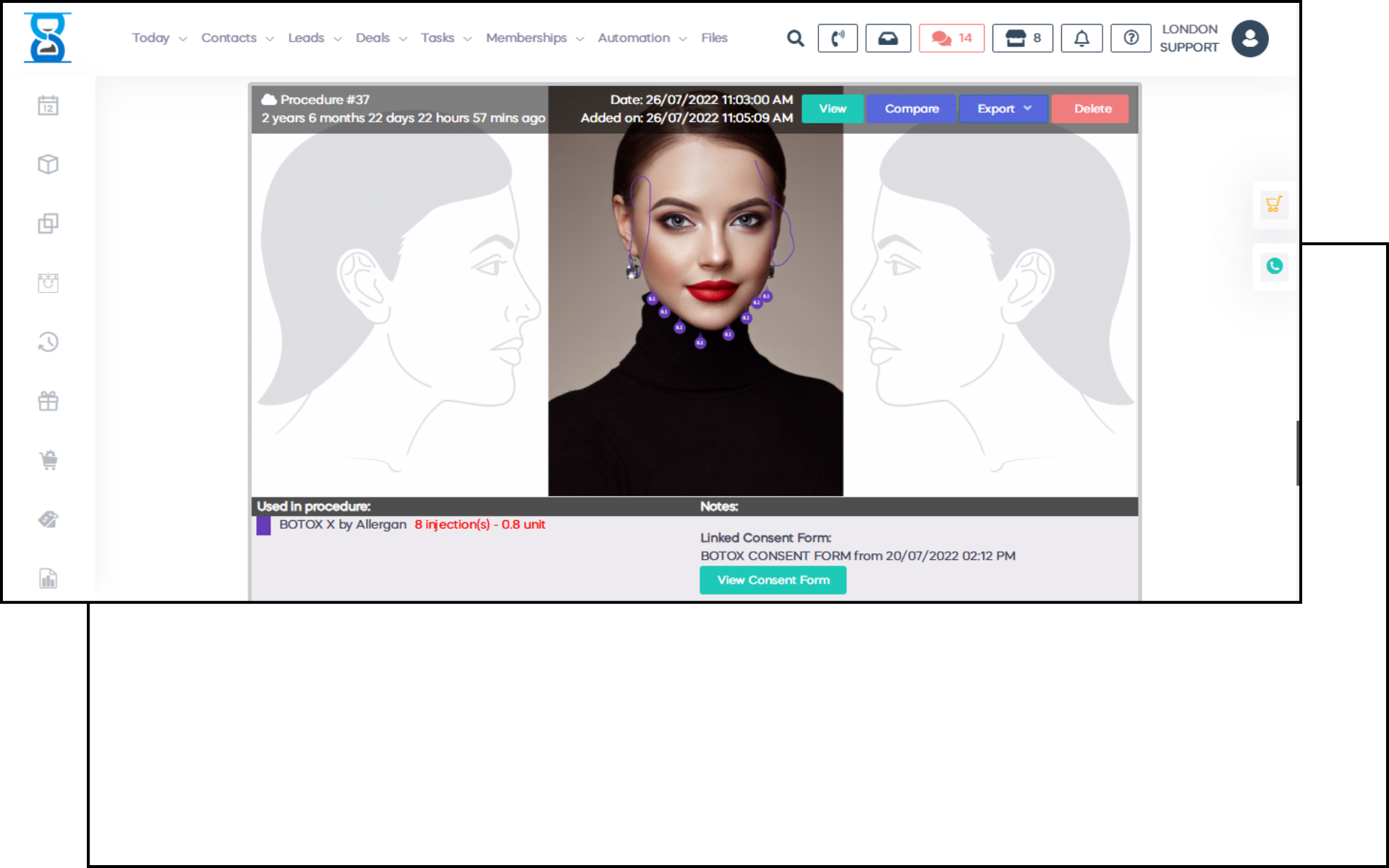Click the purple BOTOX X color swatch

(263, 525)
